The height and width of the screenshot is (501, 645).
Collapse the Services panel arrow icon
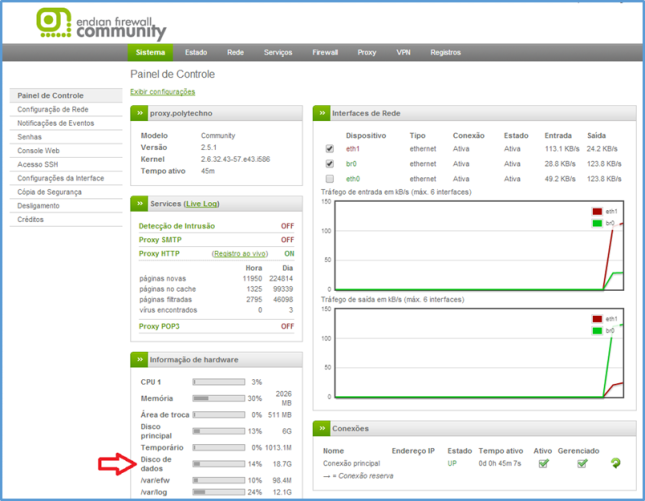click(x=140, y=204)
